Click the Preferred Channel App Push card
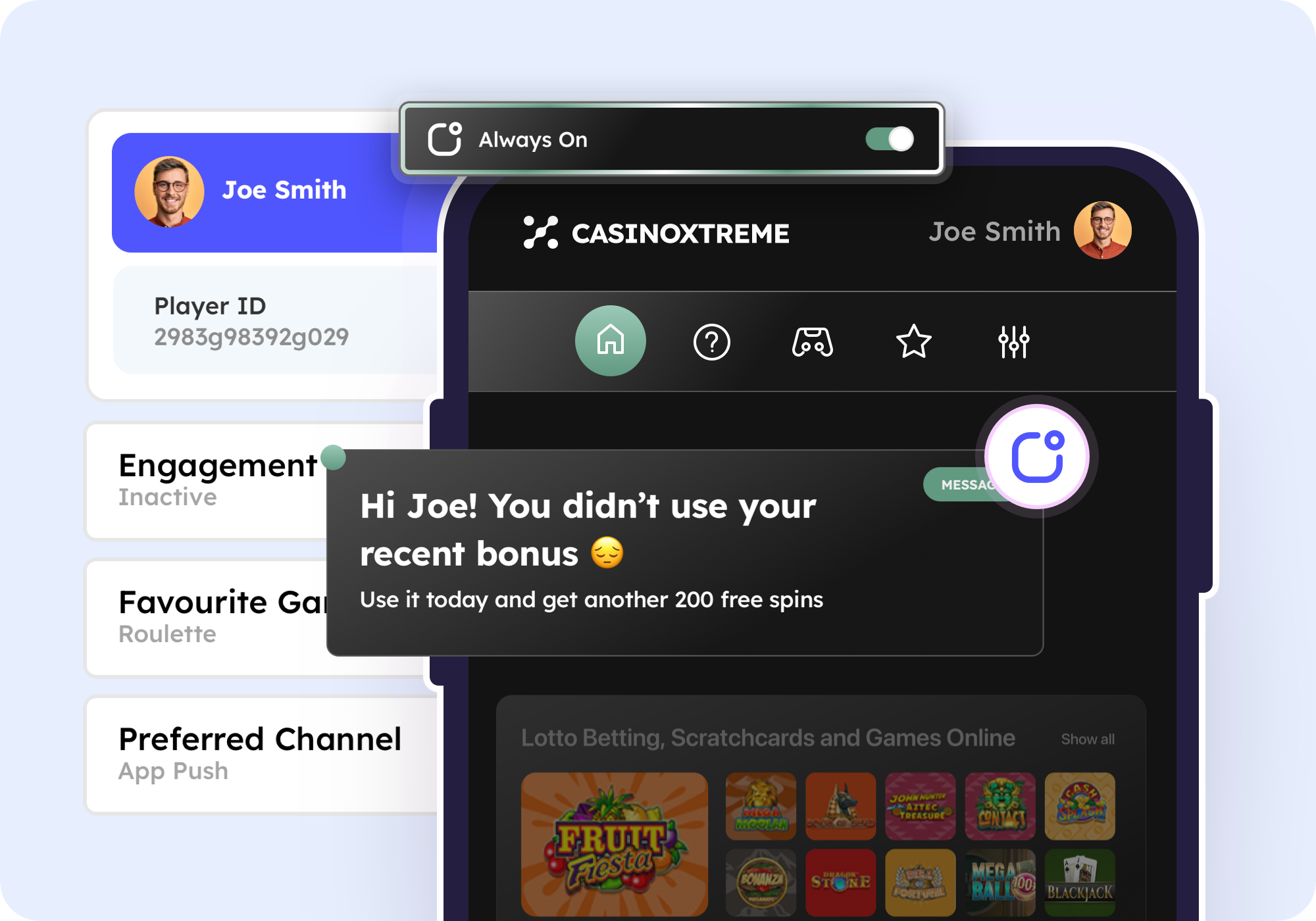The image size is (1316, 921). coord(262,755)
